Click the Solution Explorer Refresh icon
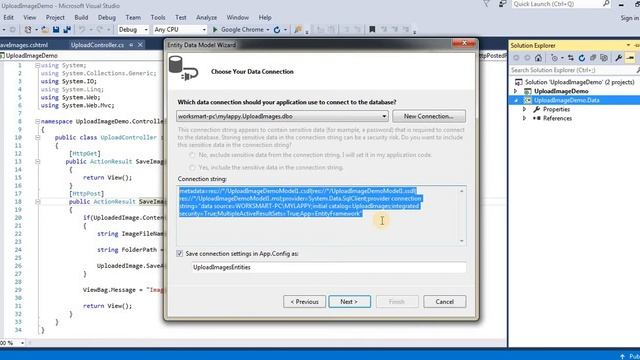Image resolution: width=640 pixels, height=360 pixels. [x=582, y=58]
